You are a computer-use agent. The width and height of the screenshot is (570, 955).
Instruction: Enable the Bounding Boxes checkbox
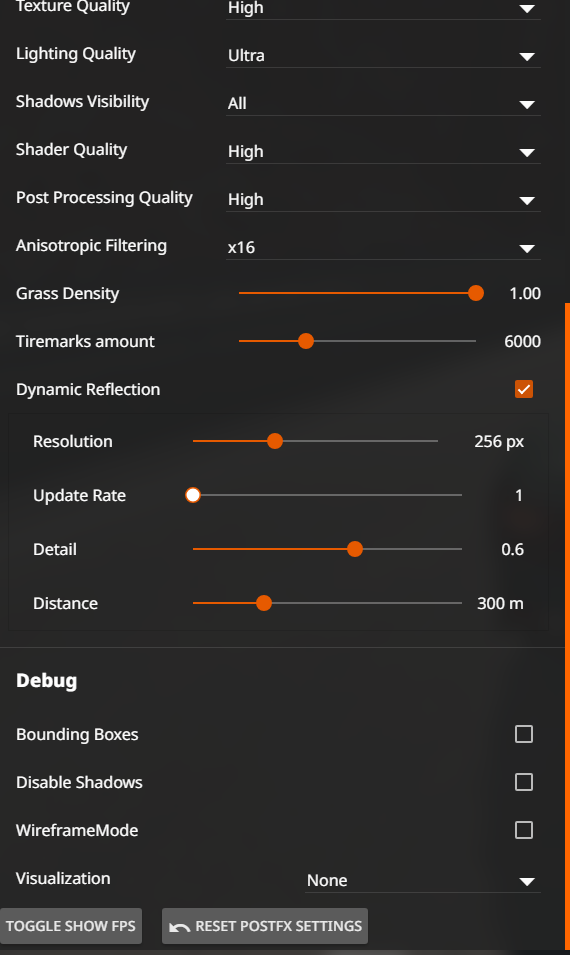[524, 734]
